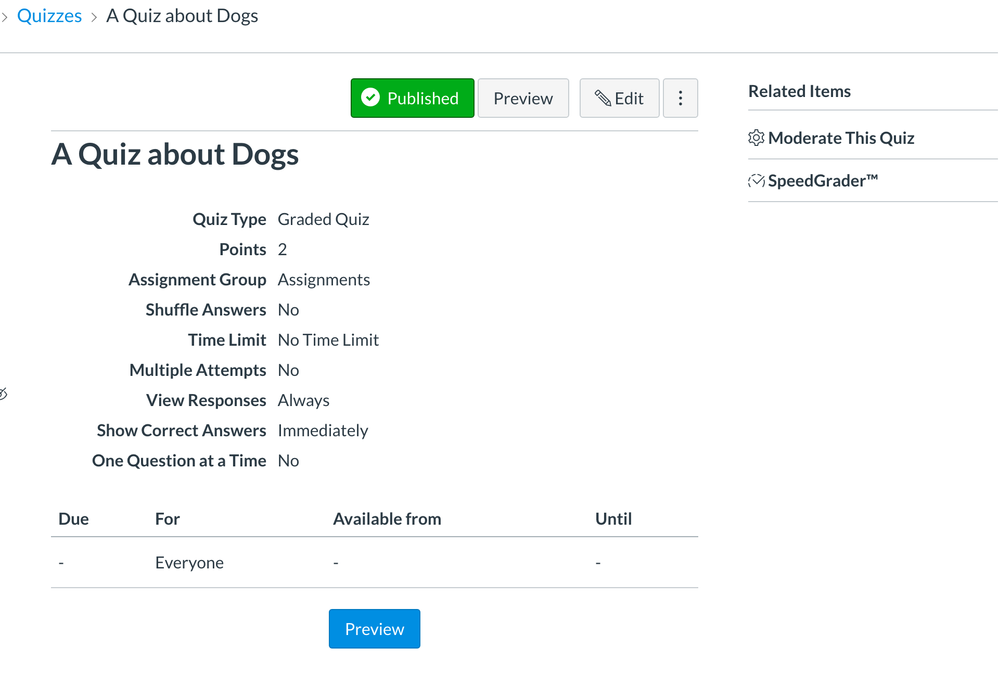The height and width of the screenshot is (680, 999).
Task: Click the 'Related Items' sidebar heading
Action: click(799, 91)
